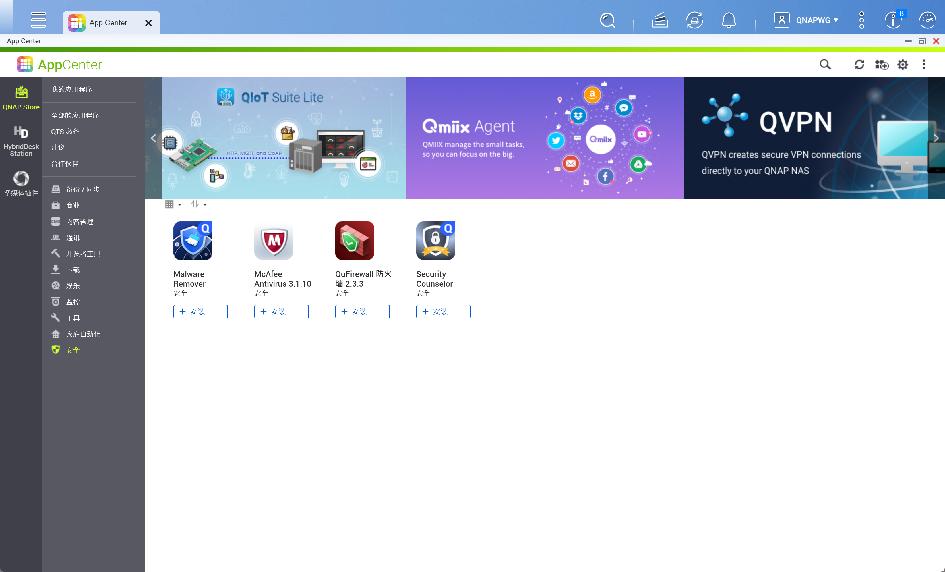Show next banner with right arrow
This screenshot has height=572, width=945.
936,138
